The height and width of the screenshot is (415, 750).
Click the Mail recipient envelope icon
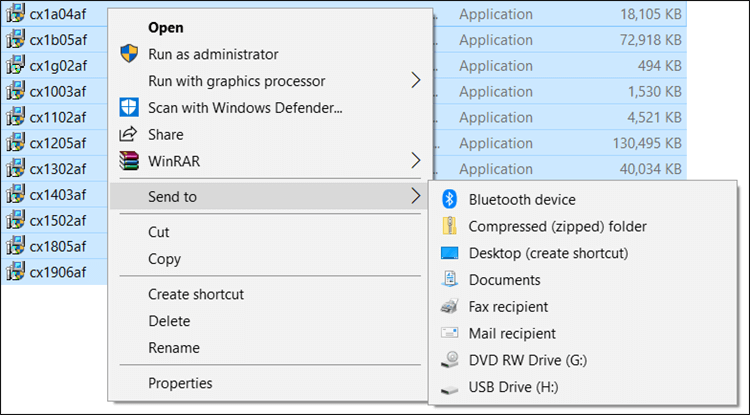449,333
